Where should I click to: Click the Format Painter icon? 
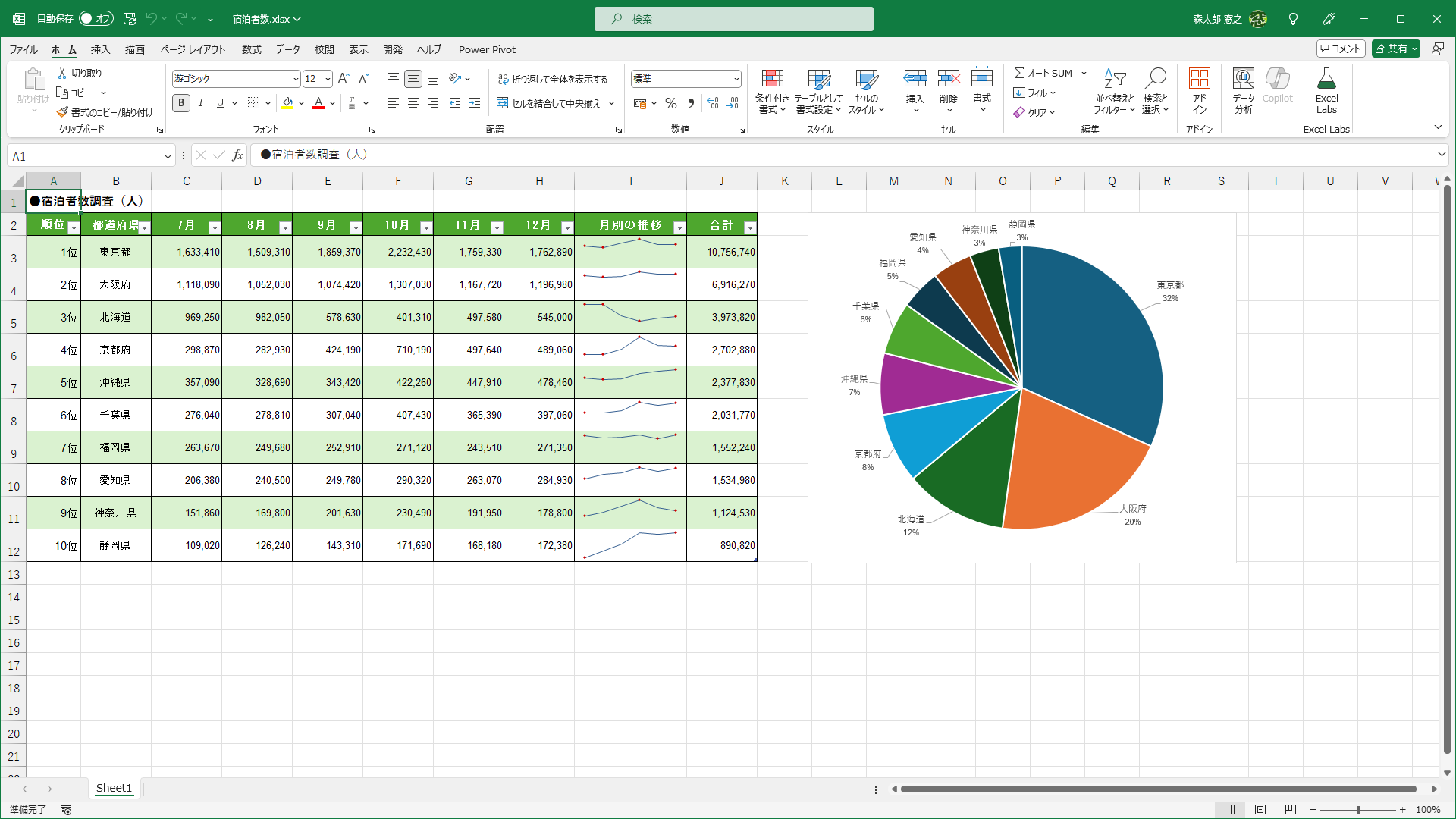pos(63,112)
